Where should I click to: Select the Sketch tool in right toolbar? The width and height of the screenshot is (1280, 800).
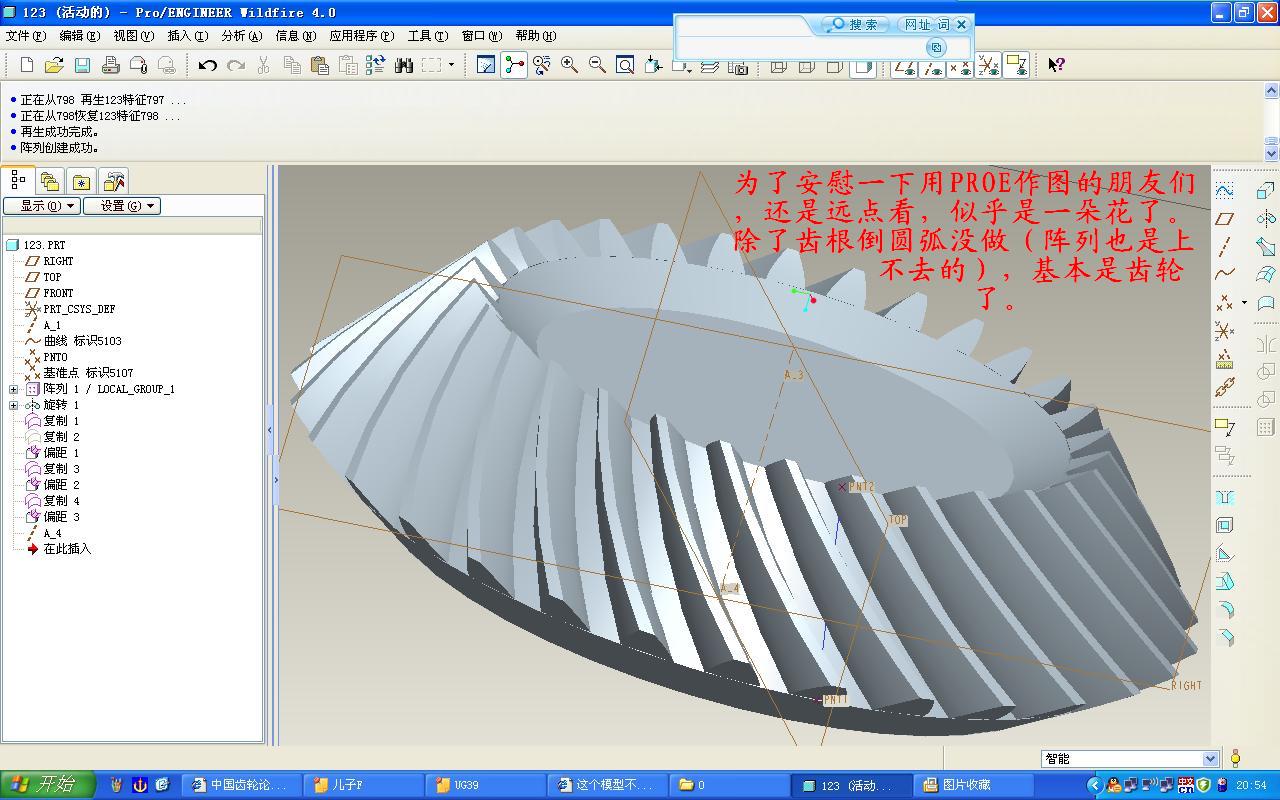(x=1224, y=190)
